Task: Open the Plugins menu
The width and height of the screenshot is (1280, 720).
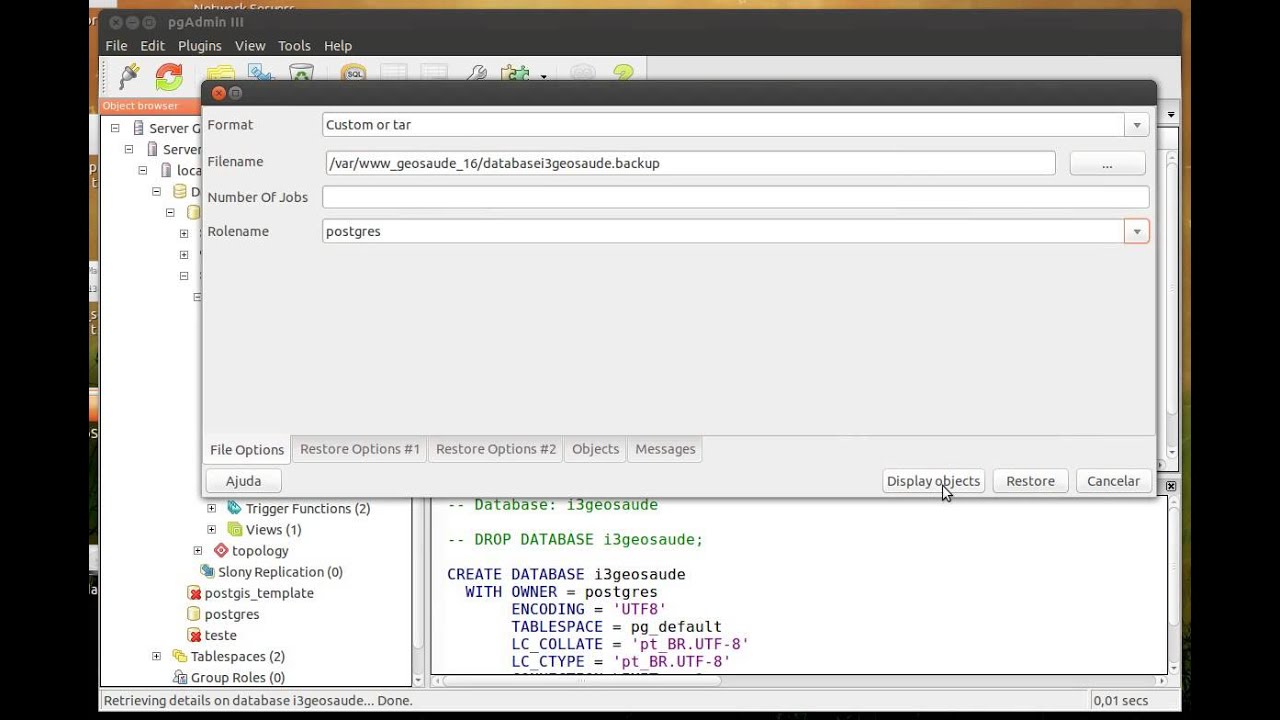Action: [200, 46]
